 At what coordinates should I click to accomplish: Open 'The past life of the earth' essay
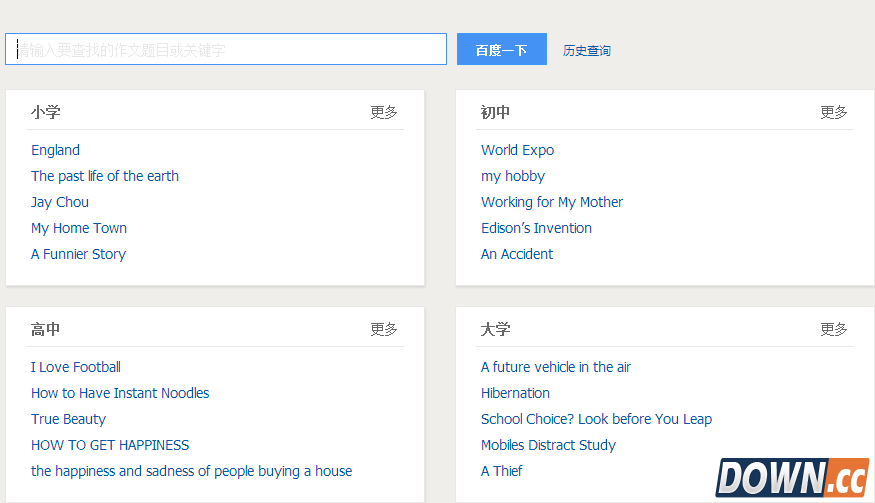pos(105,176)
